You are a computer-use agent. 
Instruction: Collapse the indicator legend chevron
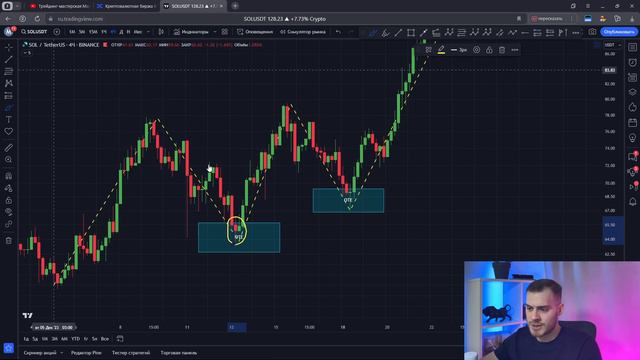27,53
